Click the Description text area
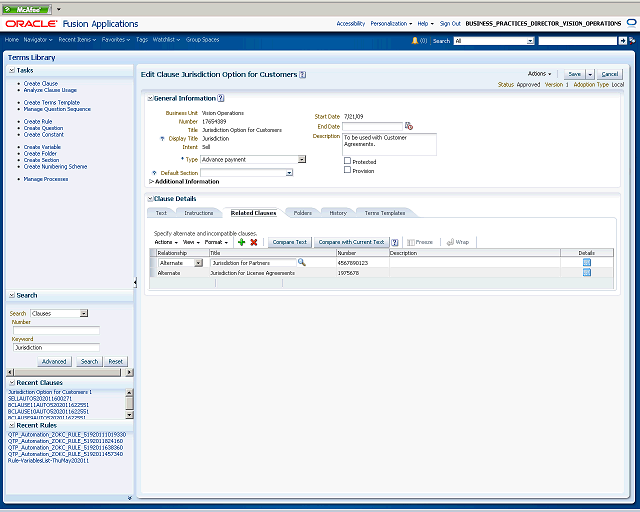 point(389,144)
